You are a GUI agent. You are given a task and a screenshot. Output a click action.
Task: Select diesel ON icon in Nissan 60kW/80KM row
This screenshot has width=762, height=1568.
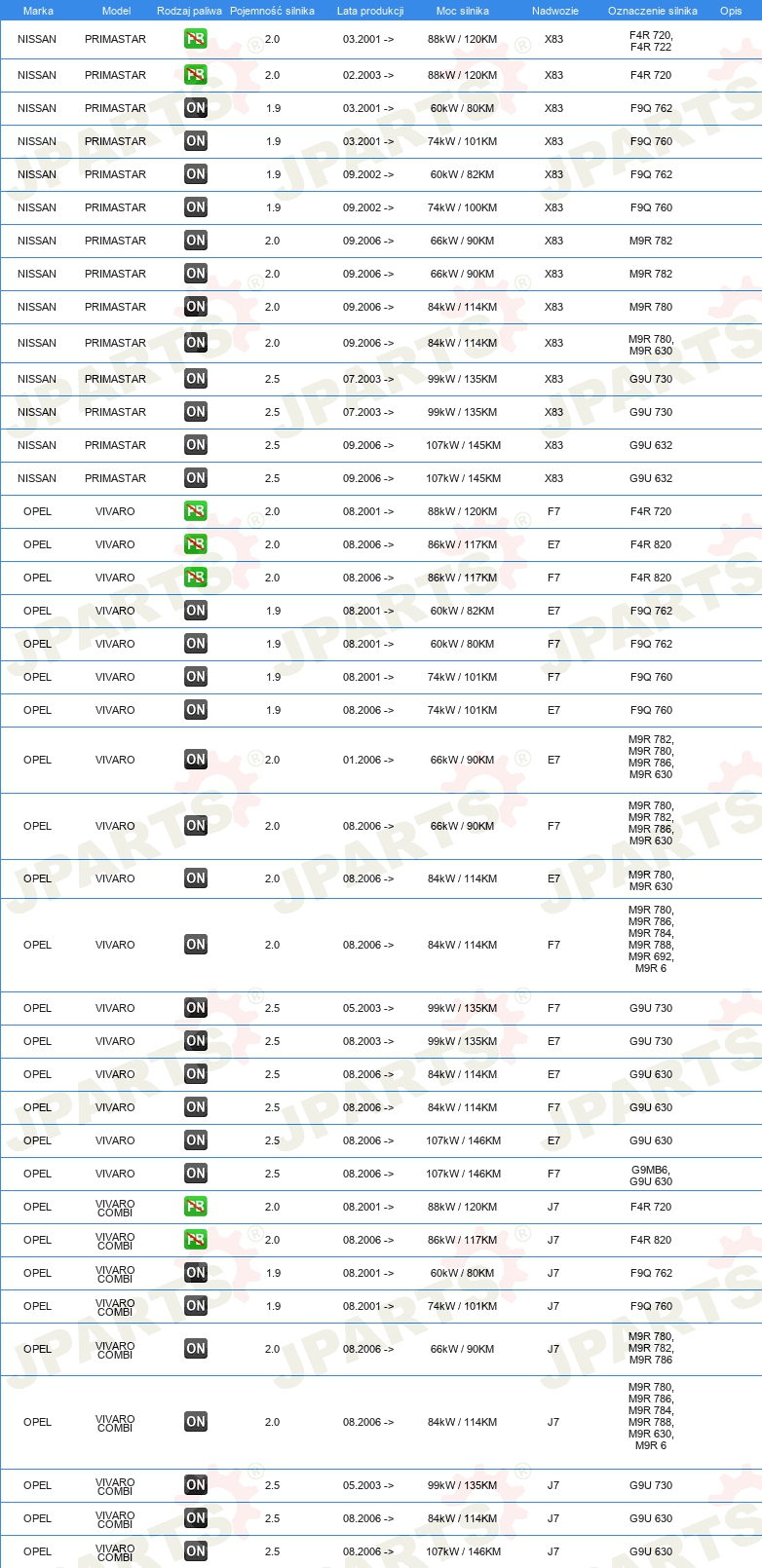[x=196, y=108]
